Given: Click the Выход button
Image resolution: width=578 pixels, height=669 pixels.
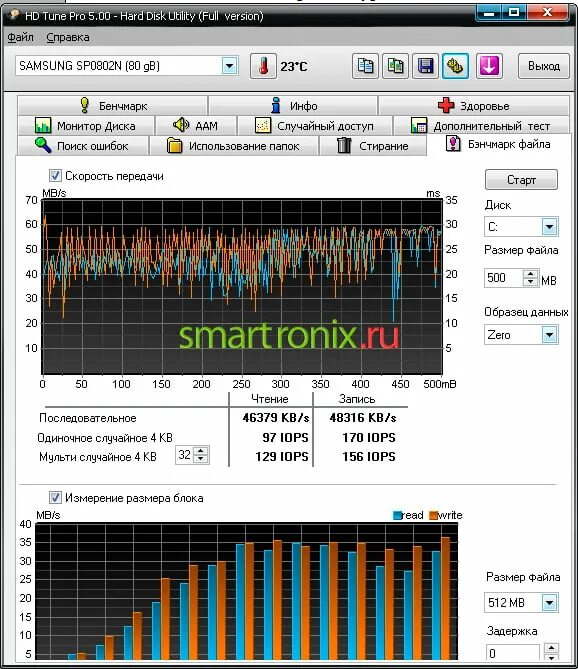Looking at the screenshot, I should [544, 66].
